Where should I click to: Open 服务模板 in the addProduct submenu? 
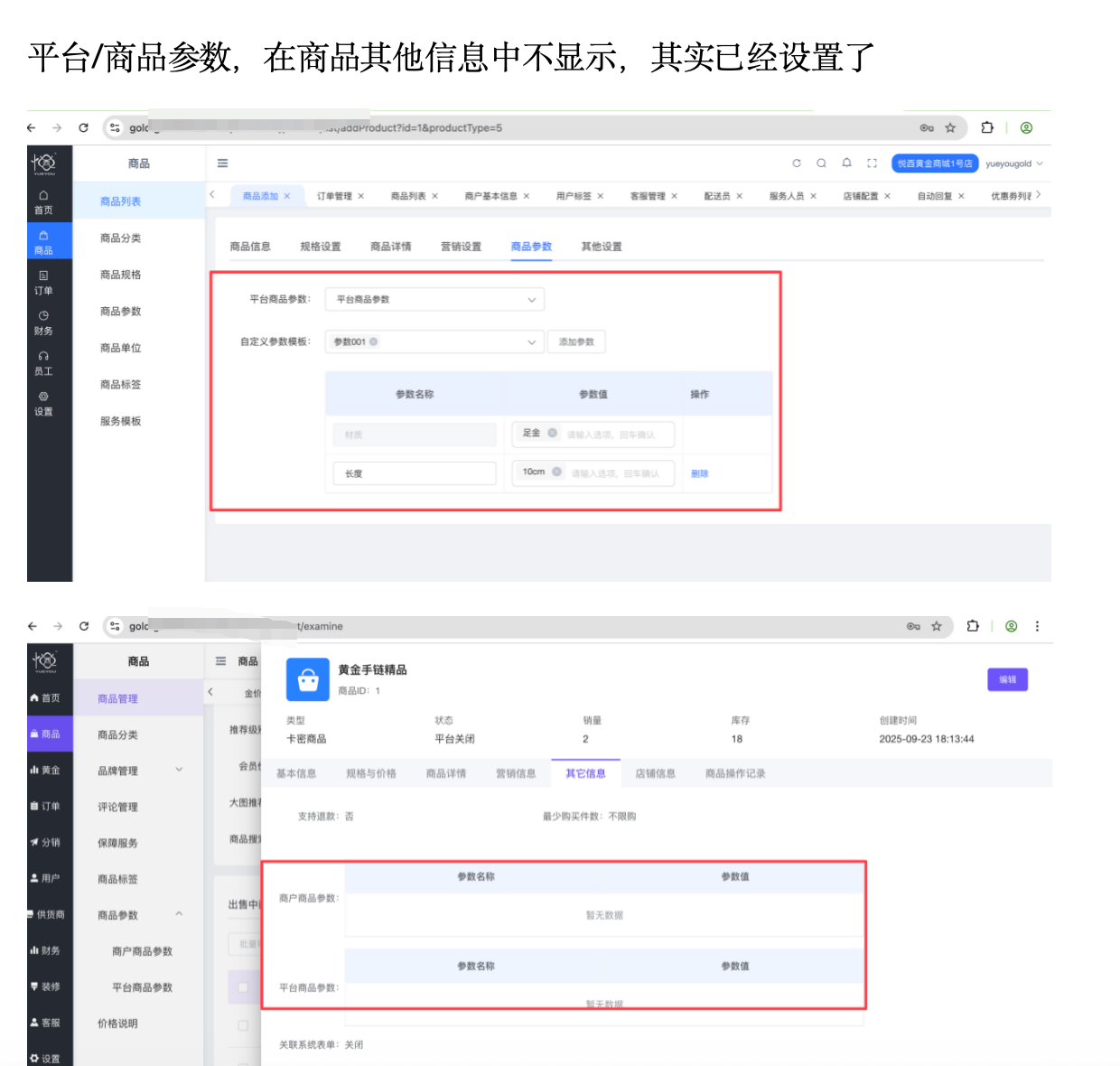point(120,421)
